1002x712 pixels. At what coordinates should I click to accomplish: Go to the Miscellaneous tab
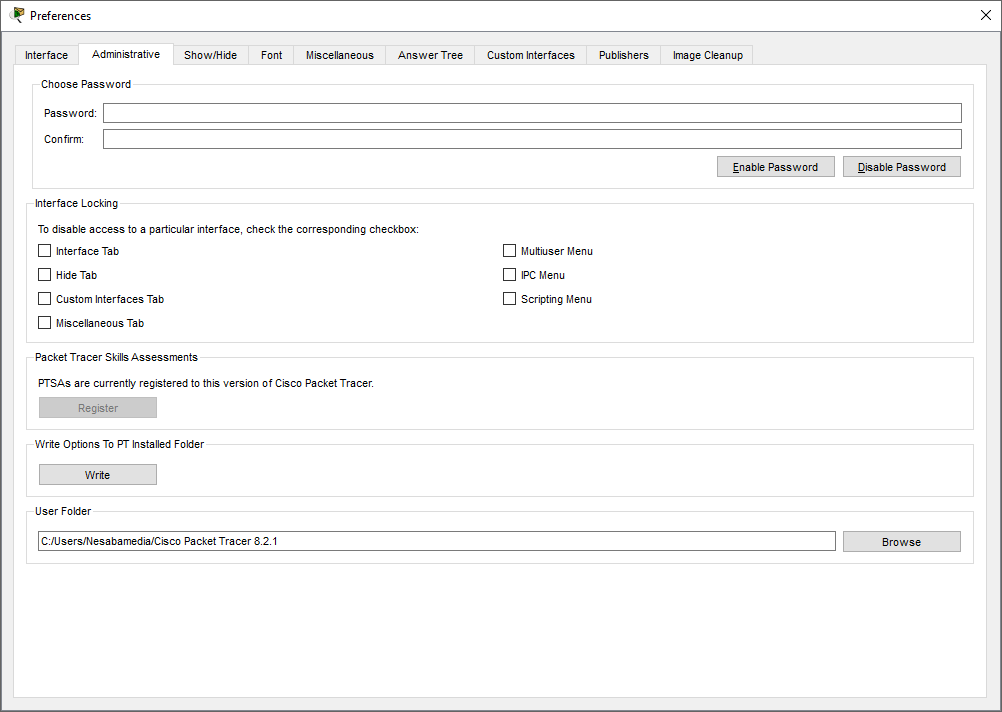coord(340,55)
